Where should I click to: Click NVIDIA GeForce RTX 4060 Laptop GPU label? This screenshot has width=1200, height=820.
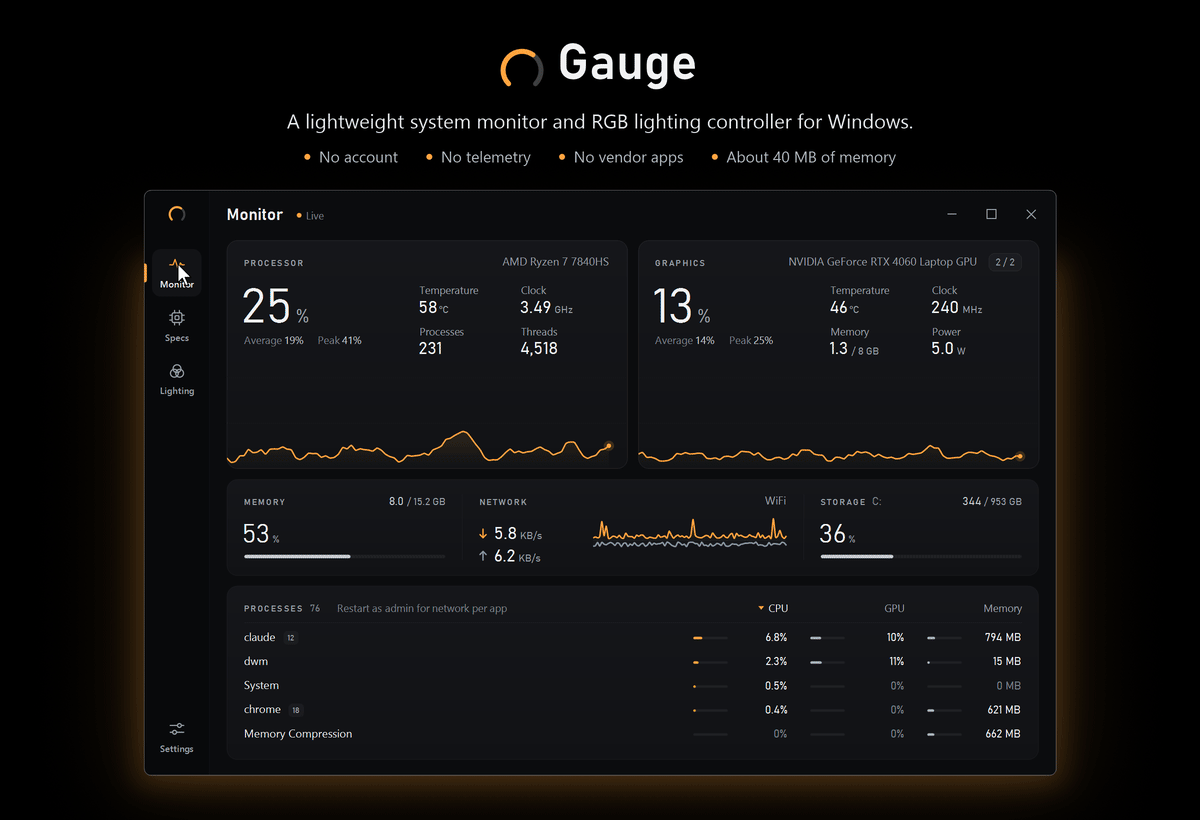coord(882,262)
